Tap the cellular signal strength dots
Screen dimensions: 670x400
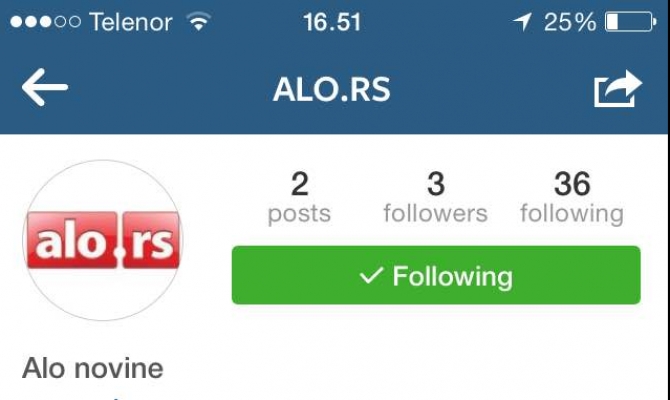point(45,22)
